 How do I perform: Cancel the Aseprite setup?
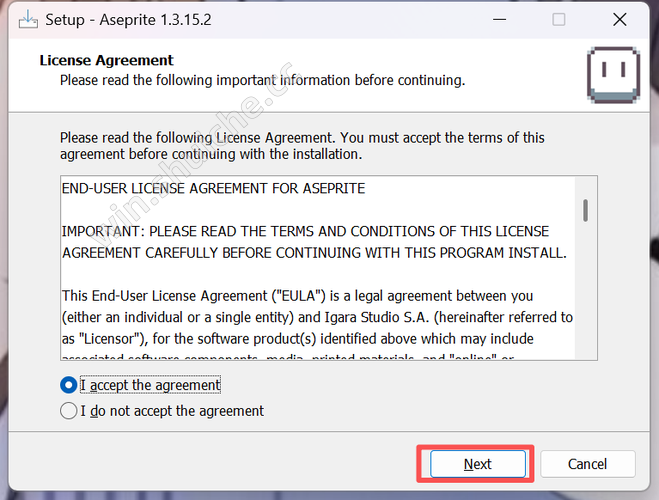point(587,464)
